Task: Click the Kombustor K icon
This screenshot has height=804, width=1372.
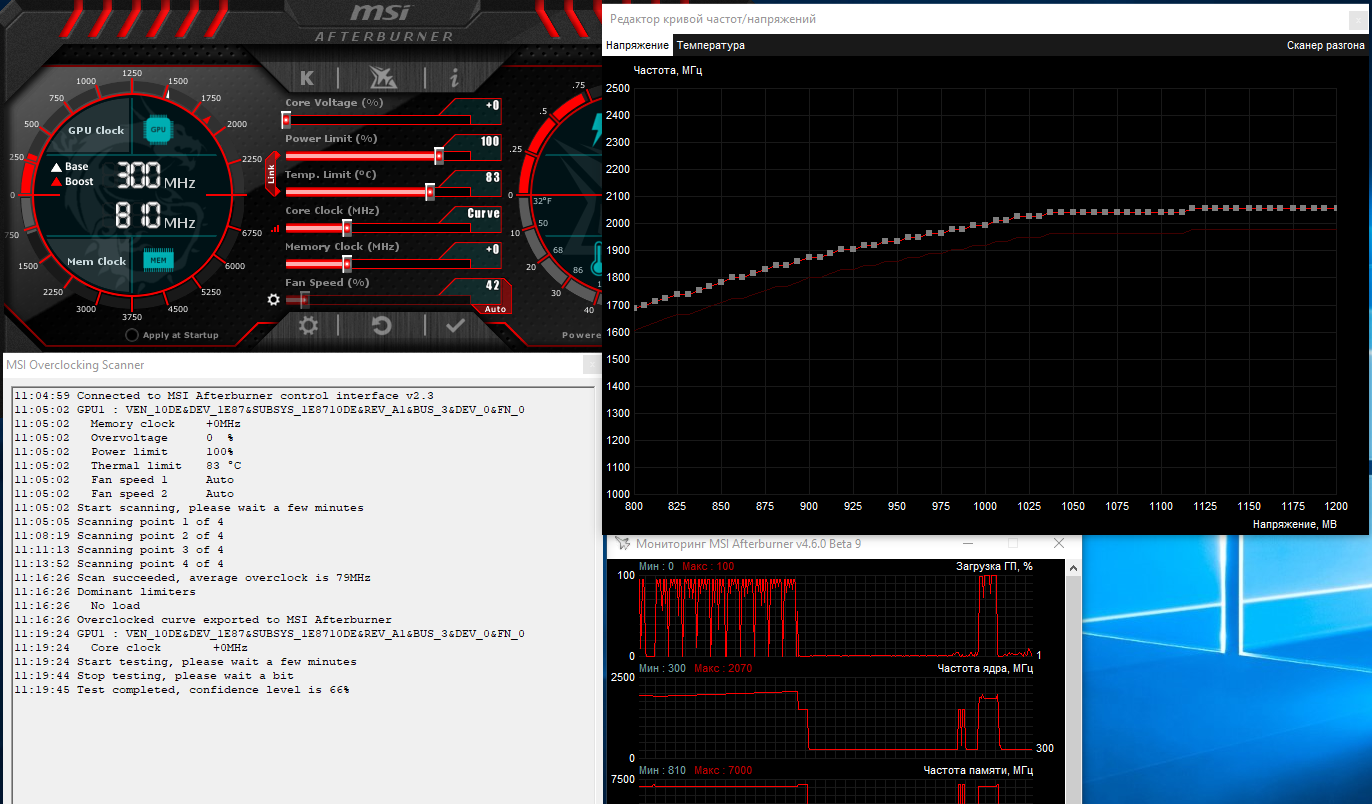Action: [x=307, y=78]
